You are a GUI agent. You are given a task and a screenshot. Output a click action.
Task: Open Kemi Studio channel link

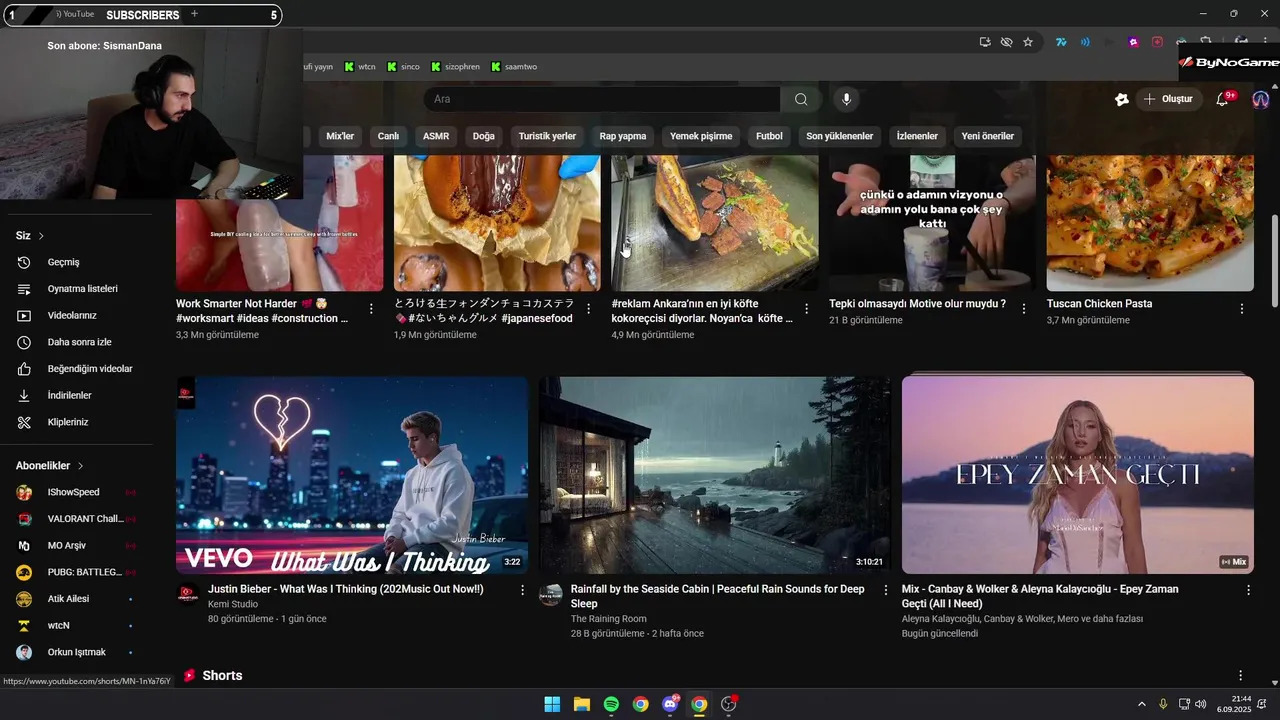click(233, 604)
